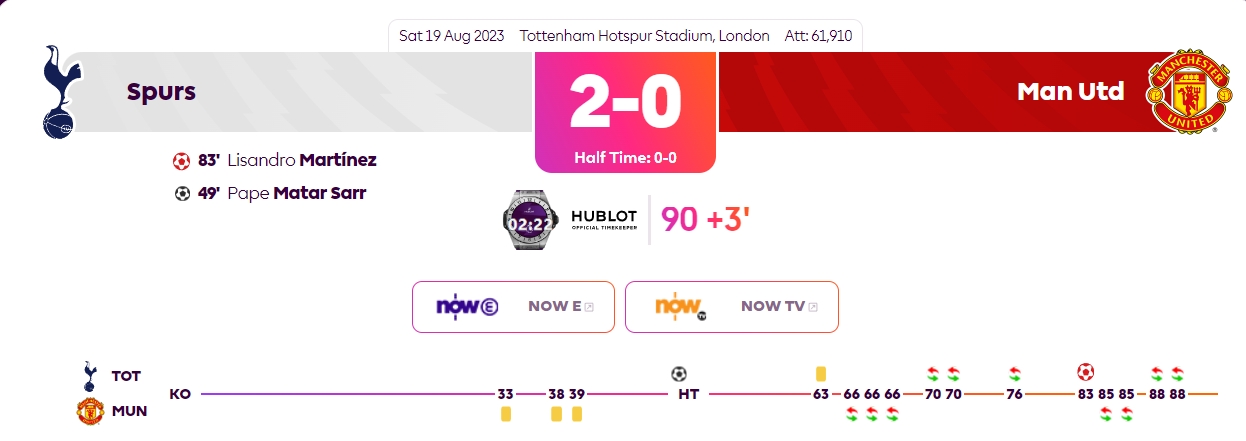
Task: Click the Spurs team name
Action: click(161, 92)
